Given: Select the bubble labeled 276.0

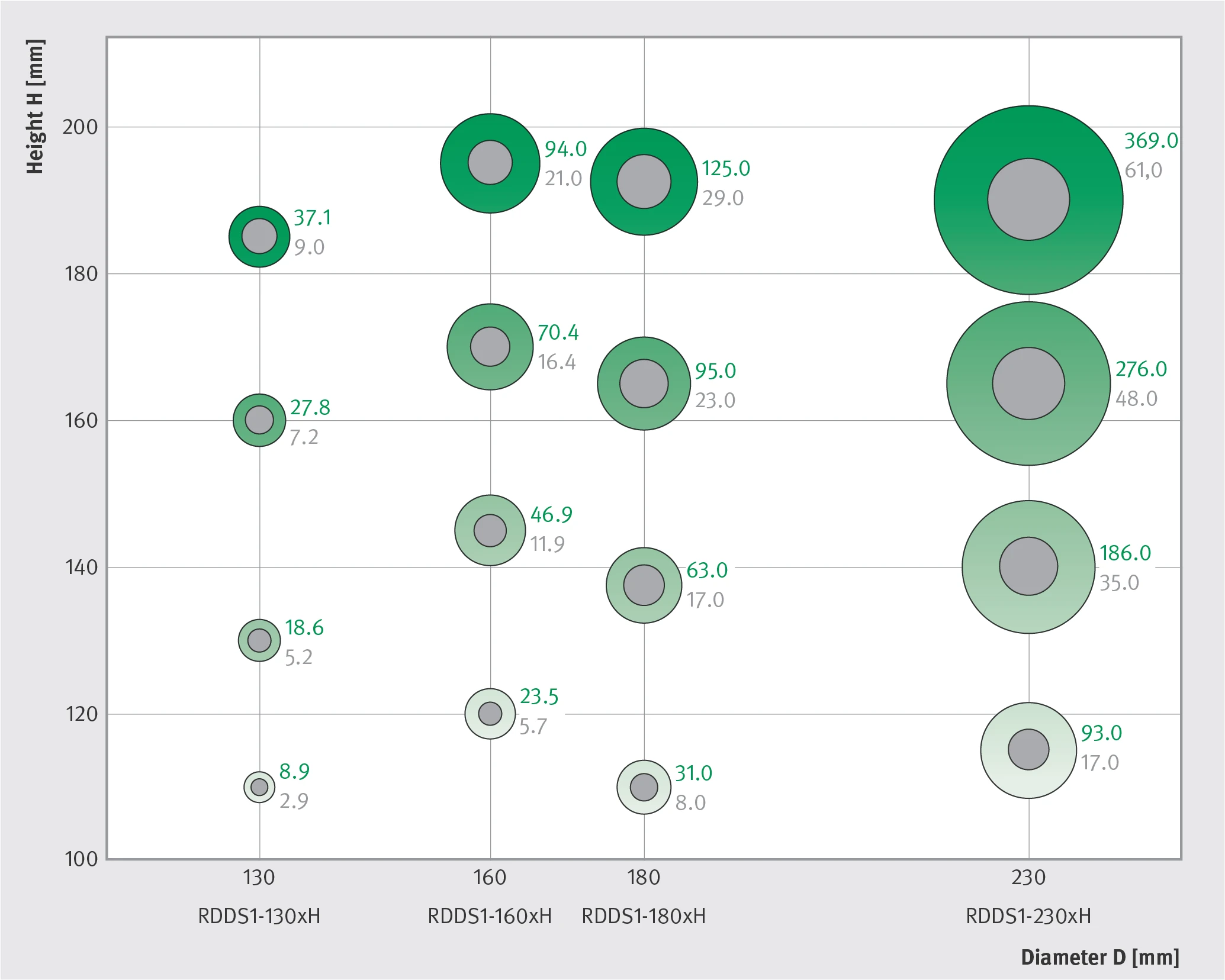Looking at the screenshot, I should (x=1028, y=383).
